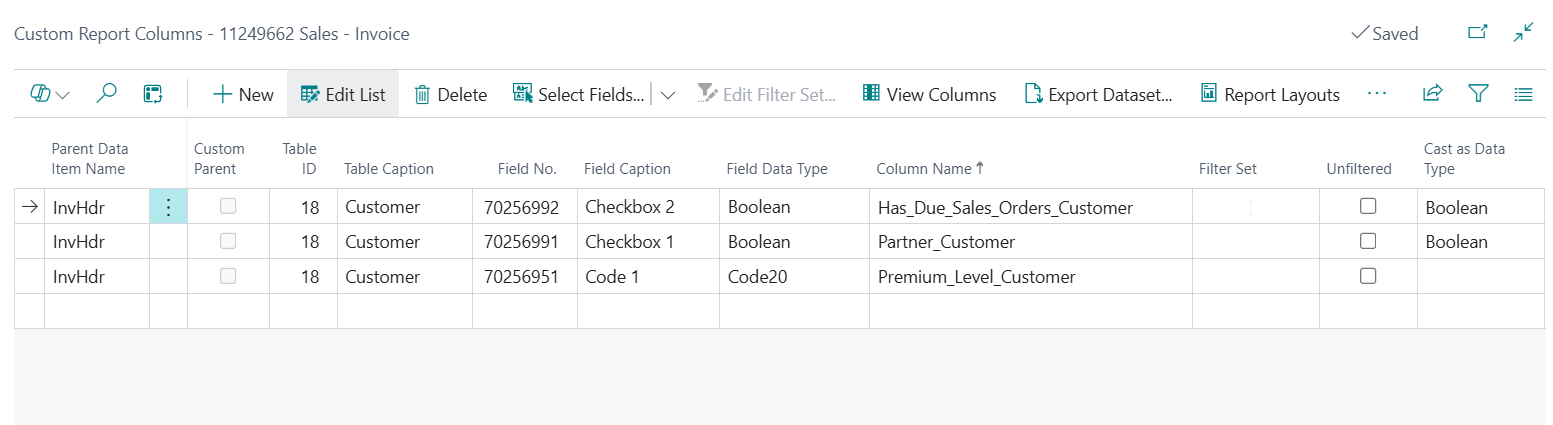The image size is (1553, 425).
Task: Click the View Columns action
Action: point(929,95)
